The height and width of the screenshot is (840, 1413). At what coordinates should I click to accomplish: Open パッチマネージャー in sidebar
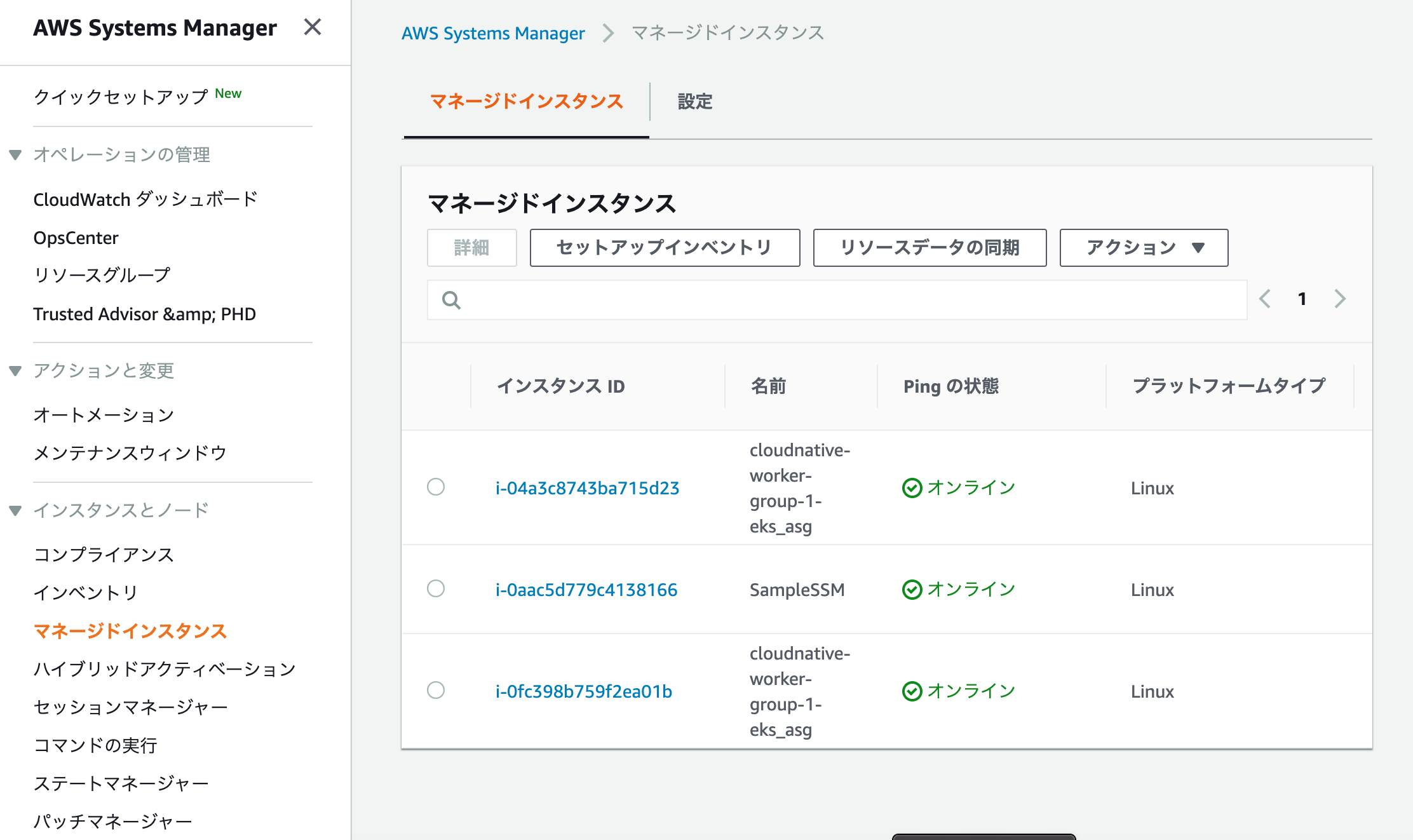(112, 822)
